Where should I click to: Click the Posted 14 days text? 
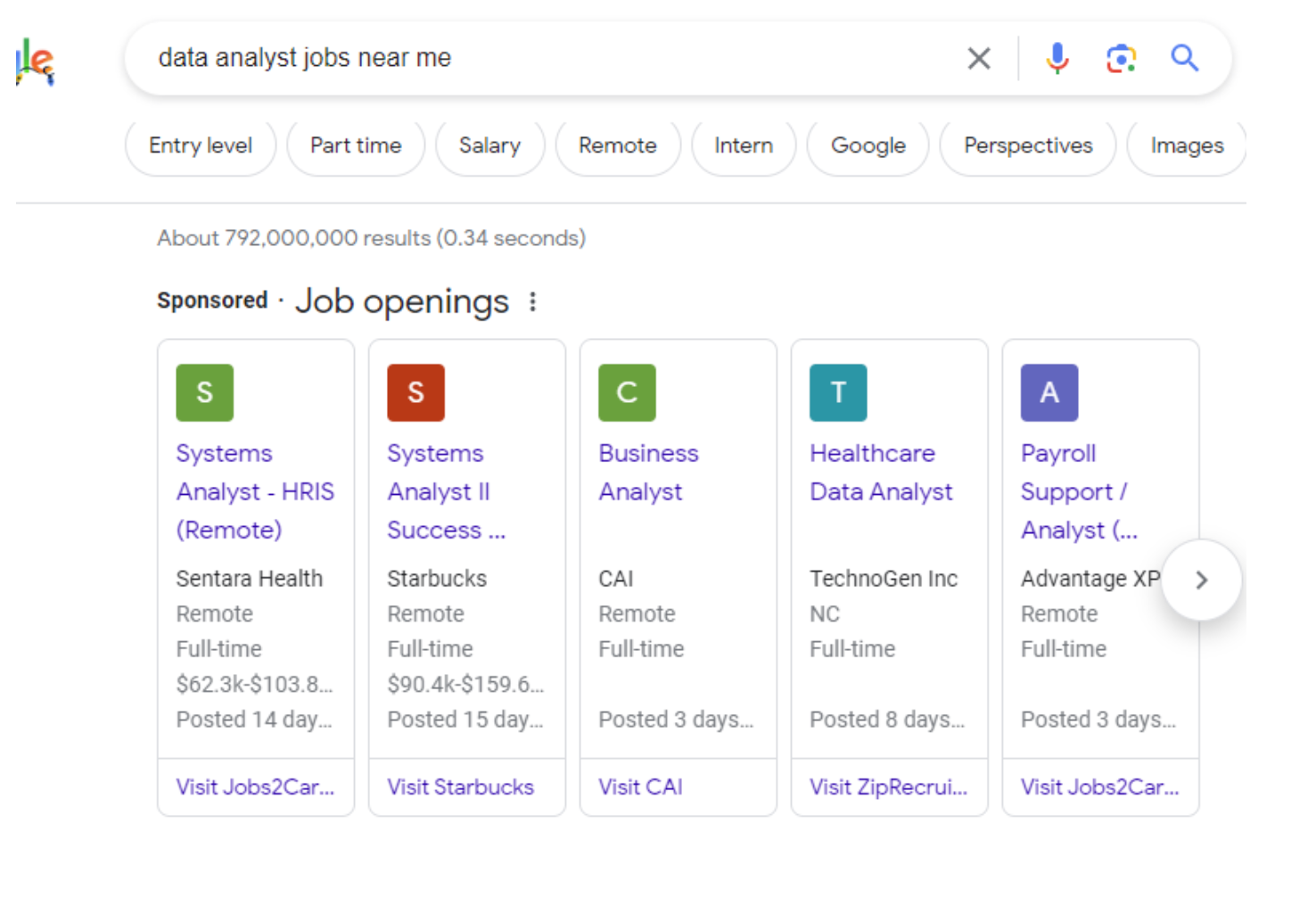(254, 720)
